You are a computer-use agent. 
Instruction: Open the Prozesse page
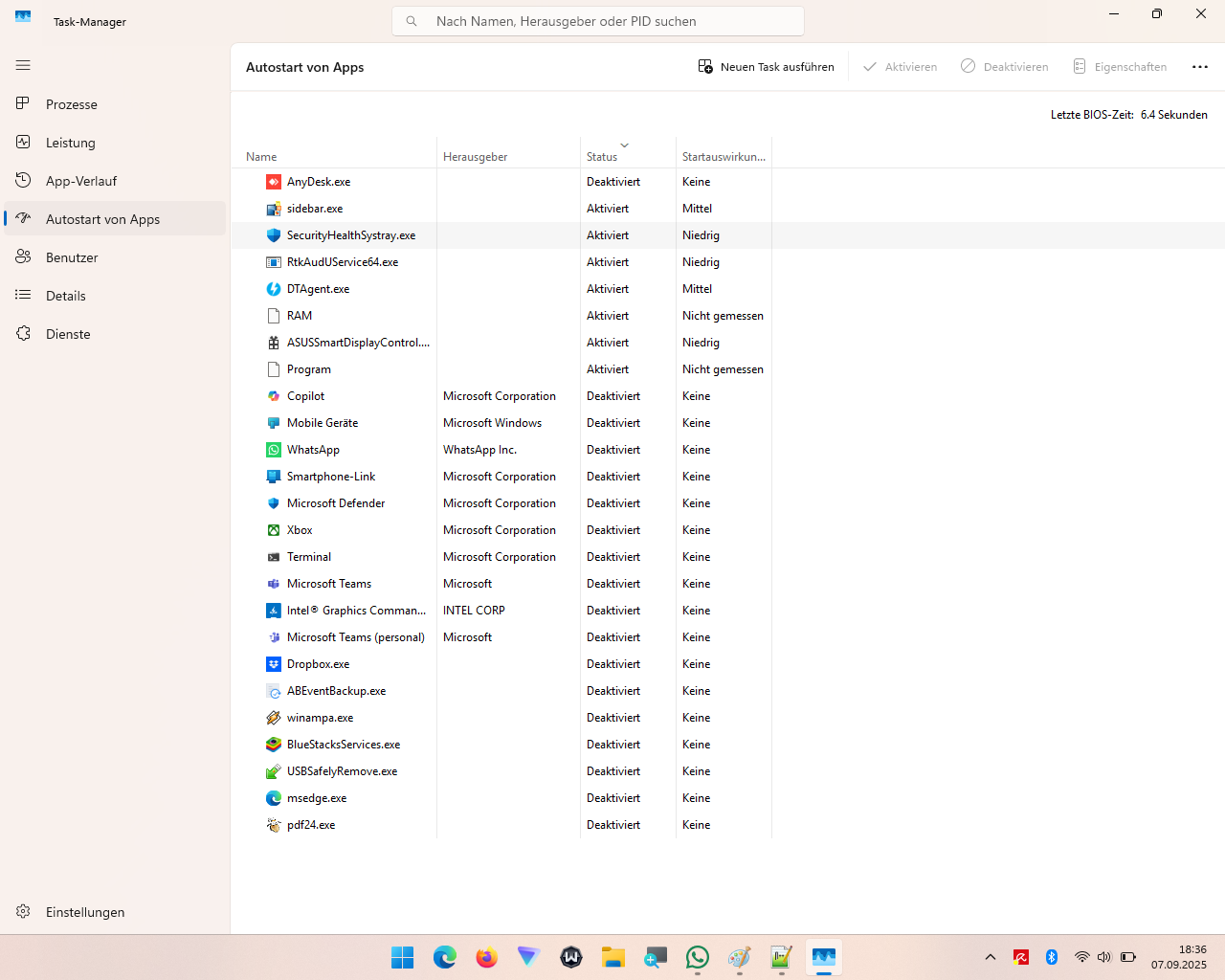click(x=115, y=104)
